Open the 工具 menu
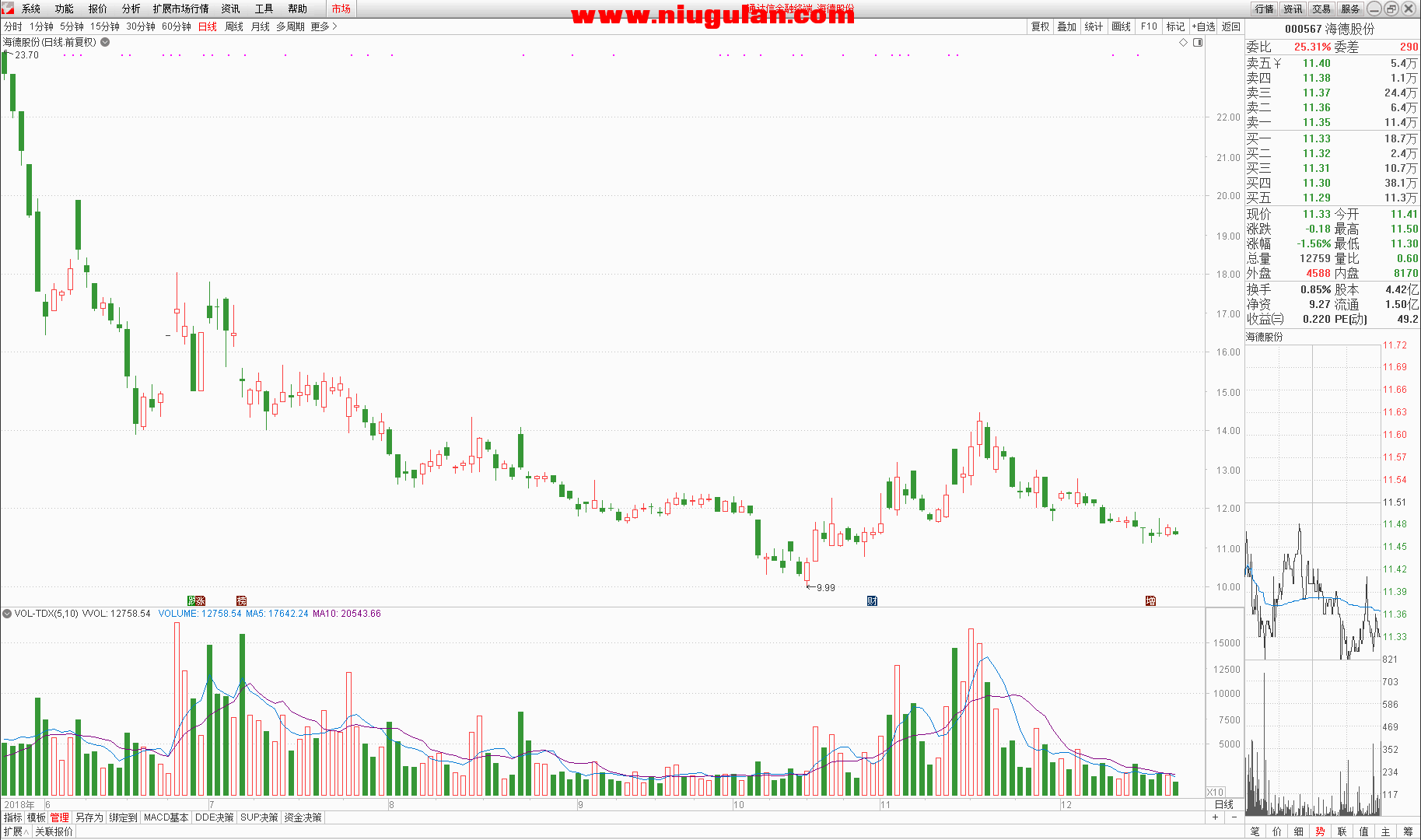1421x840 pixels. pos(264,9)
